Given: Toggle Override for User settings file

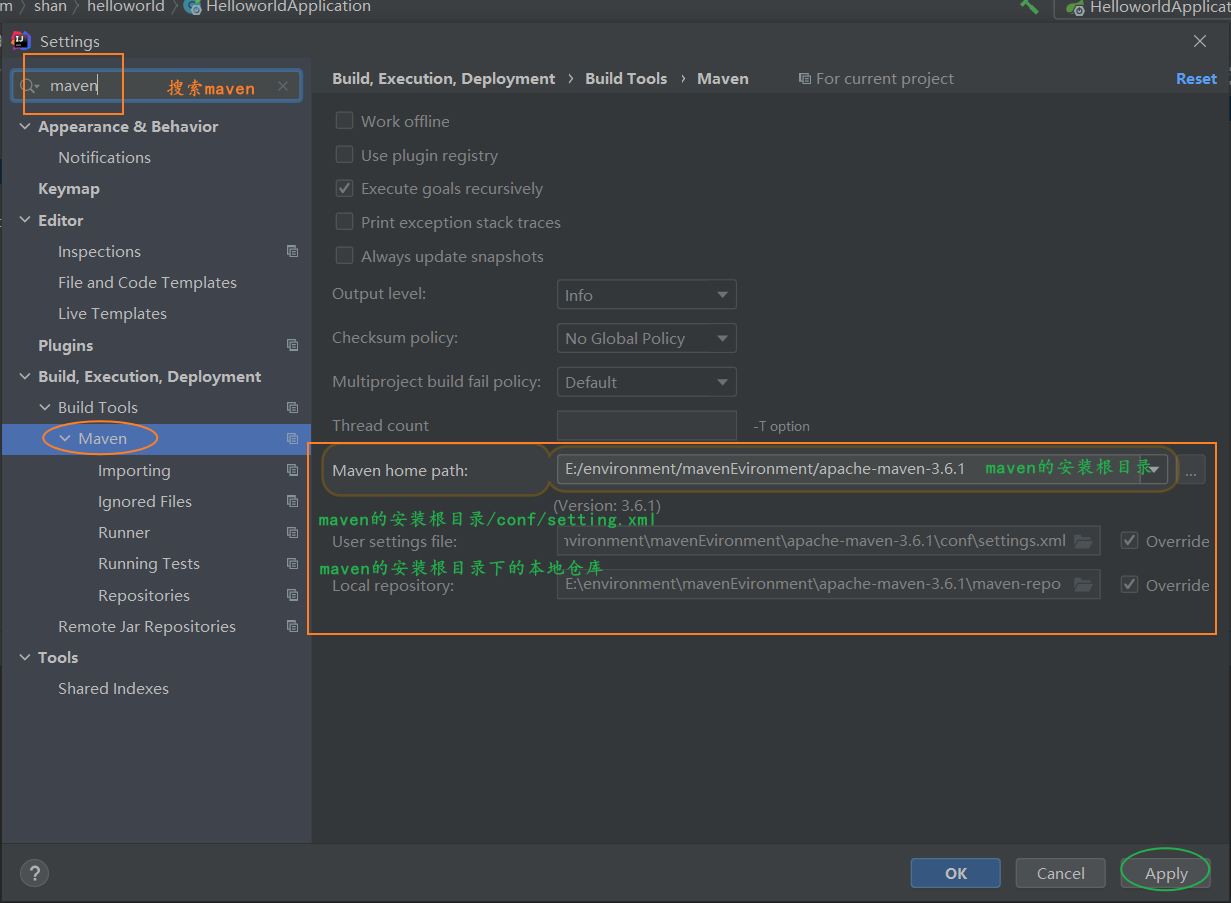Looking at the screenshot, I should (1130, 541).
